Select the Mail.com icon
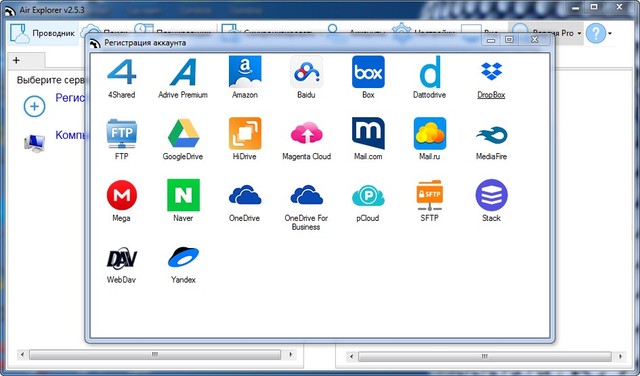Screen dimensions: 640x376 368,133
